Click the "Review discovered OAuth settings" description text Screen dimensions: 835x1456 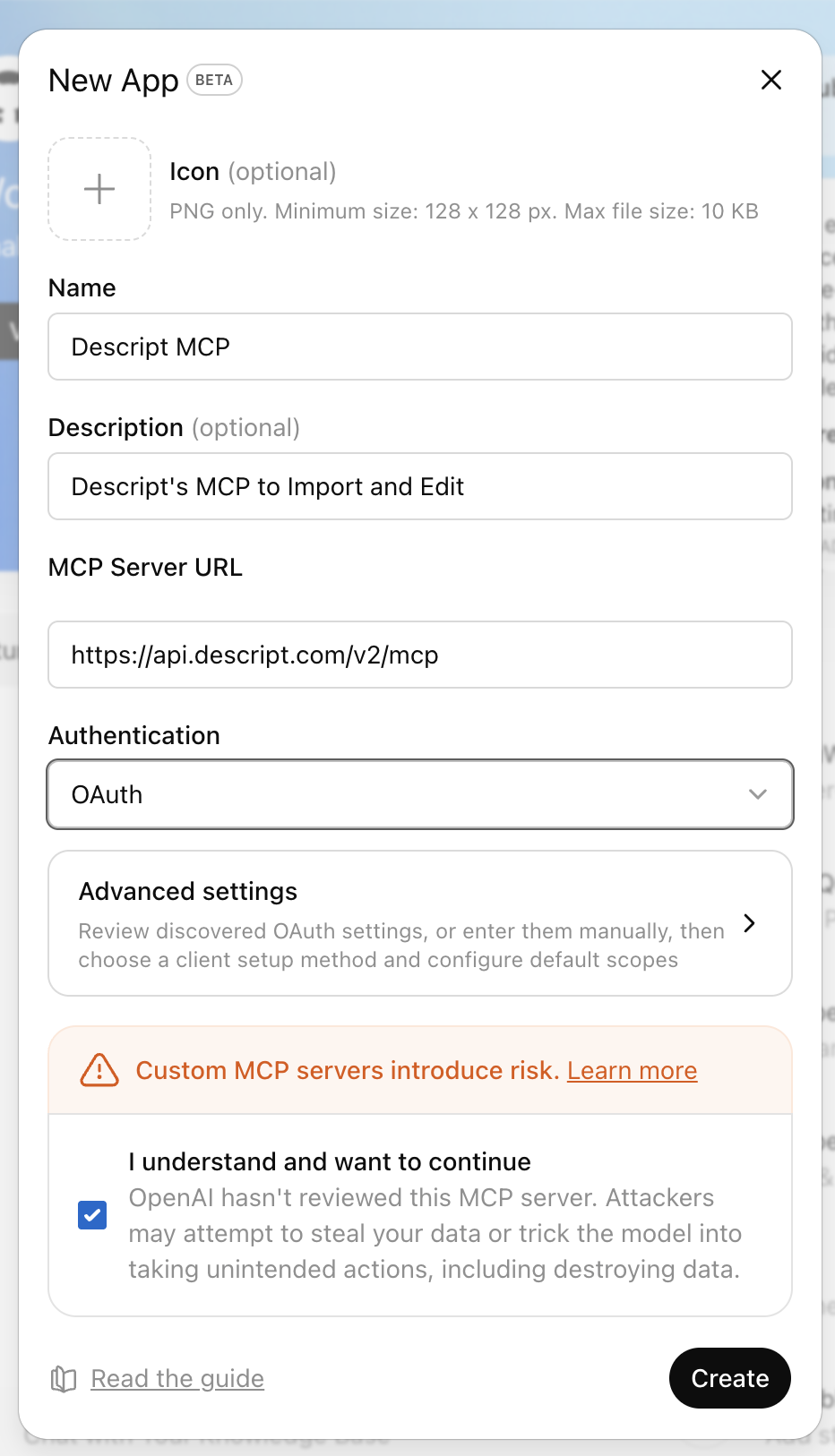(x=401, y=946)
